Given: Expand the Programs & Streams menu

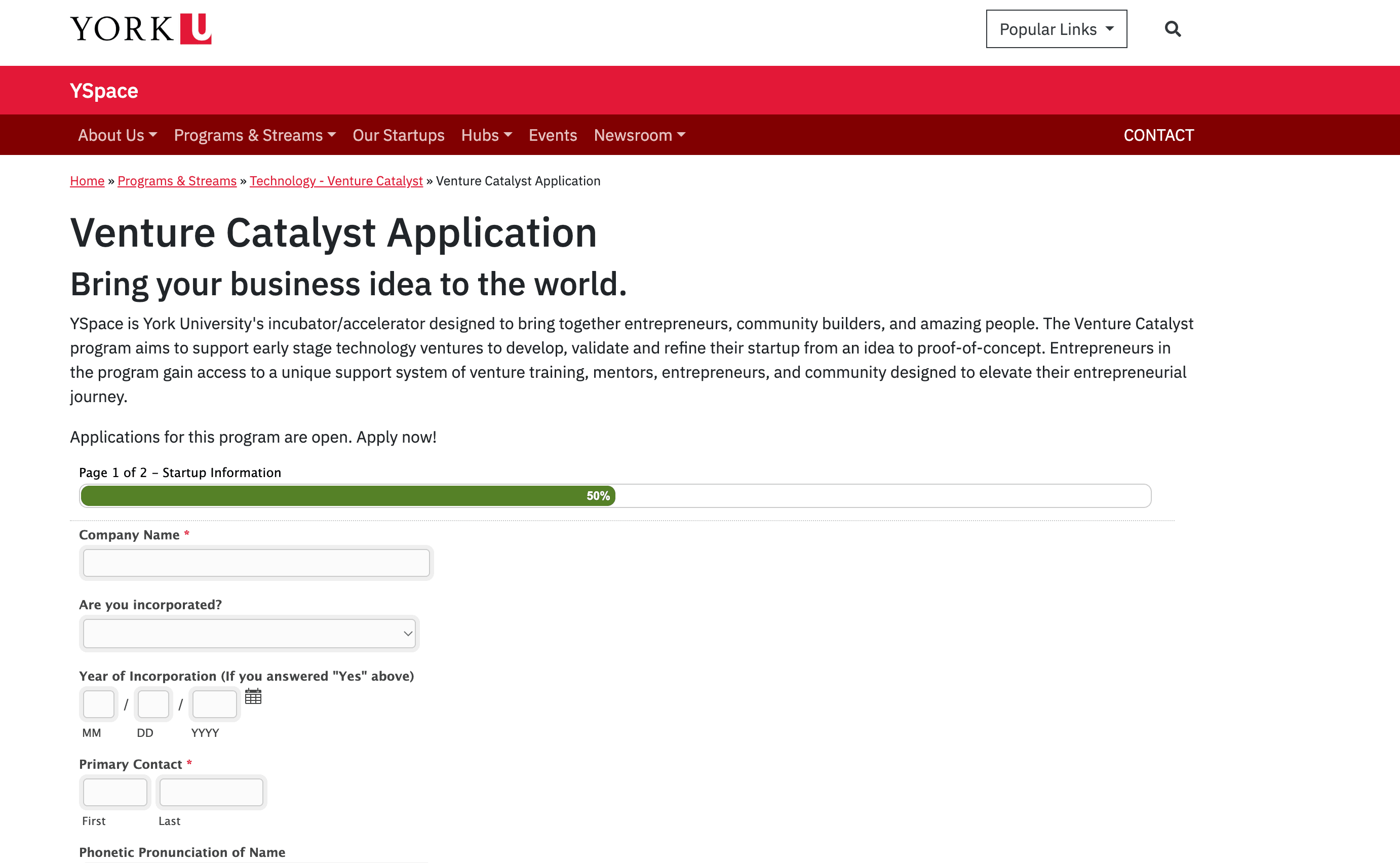Looking at the screenshot, I should (x=255, y=135).
